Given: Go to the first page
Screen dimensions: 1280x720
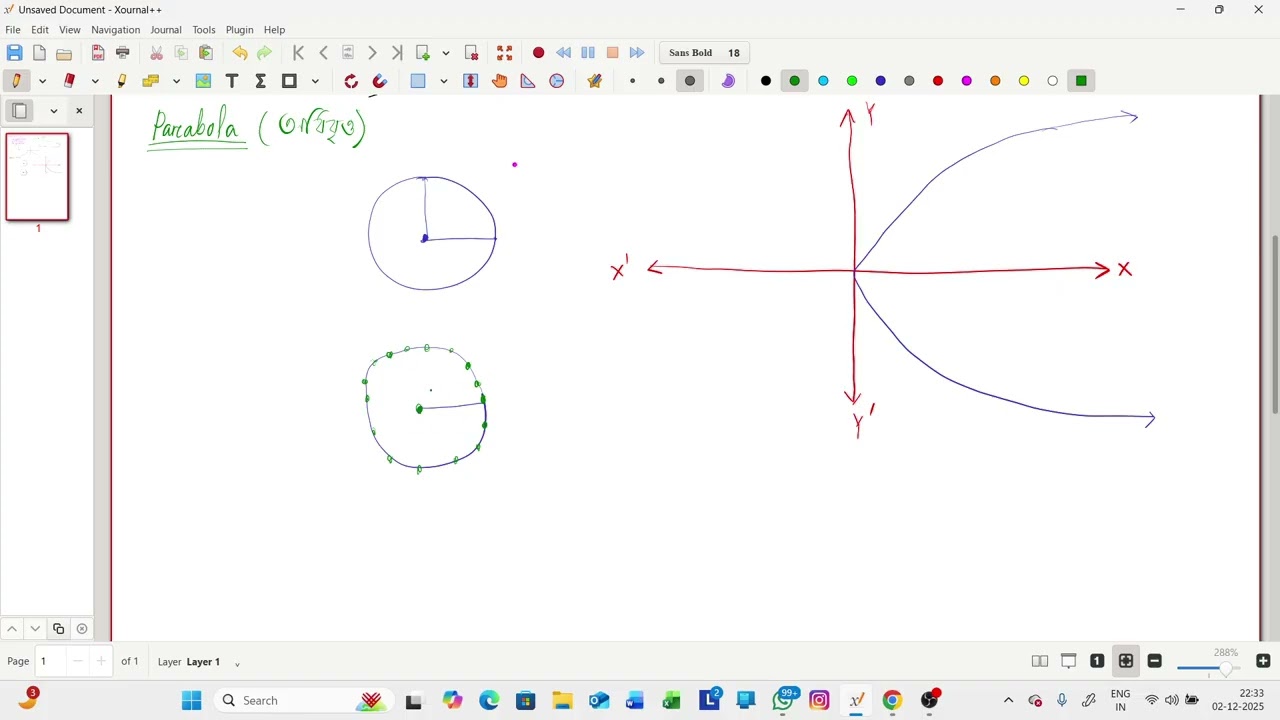Looking at the screenshot, I should point(298,53).
